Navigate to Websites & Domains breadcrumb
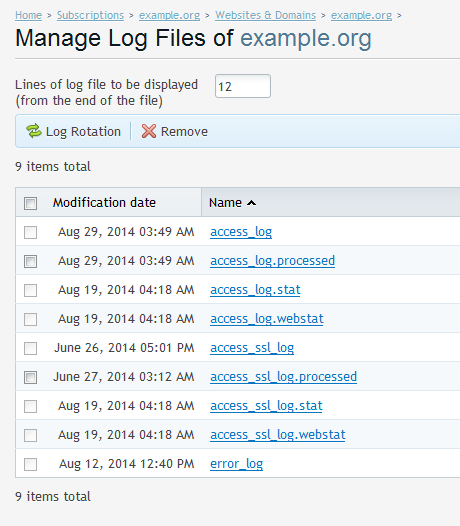The image size is (460, 526). 265,15
